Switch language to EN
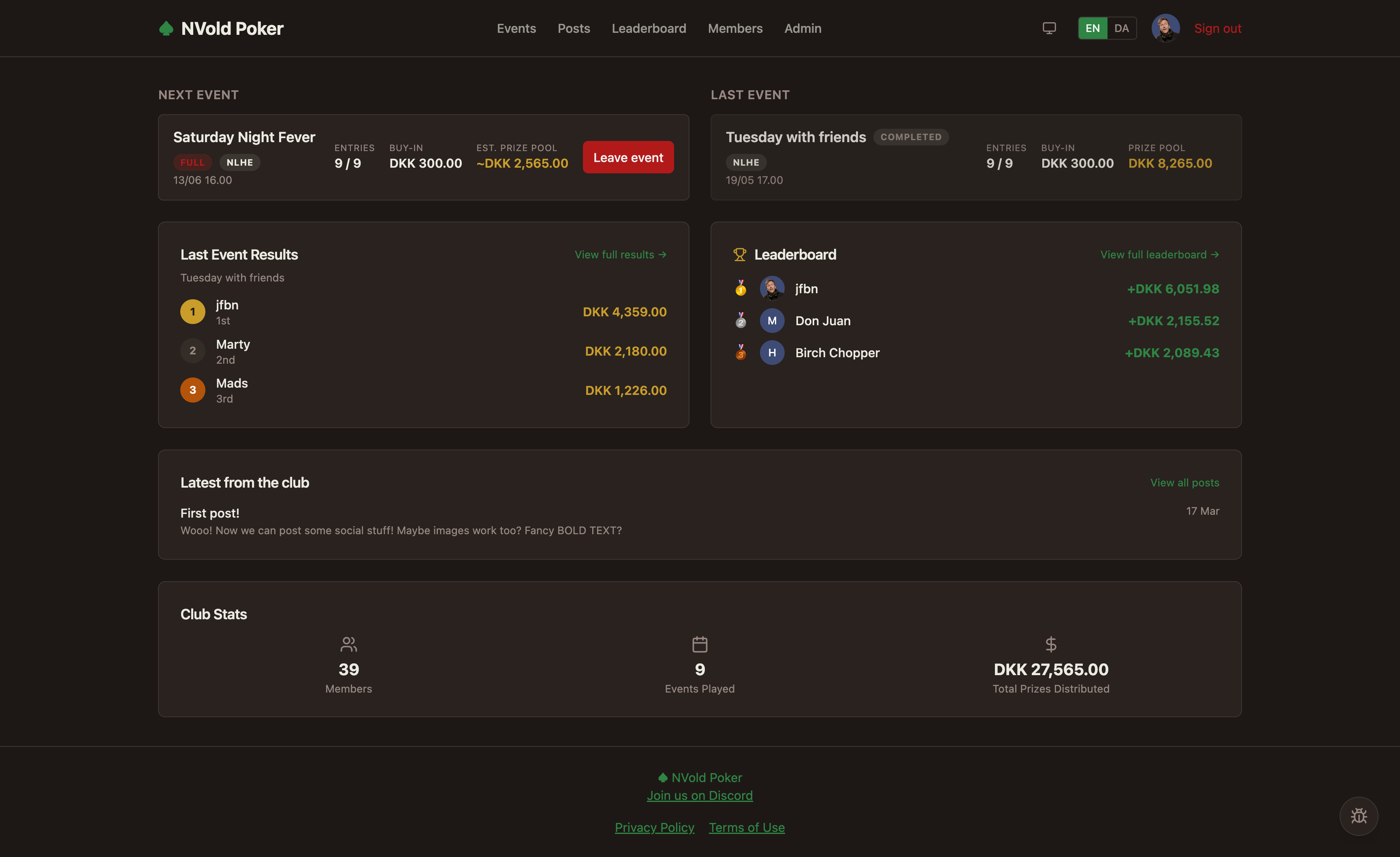 (x=1092, y=28)
